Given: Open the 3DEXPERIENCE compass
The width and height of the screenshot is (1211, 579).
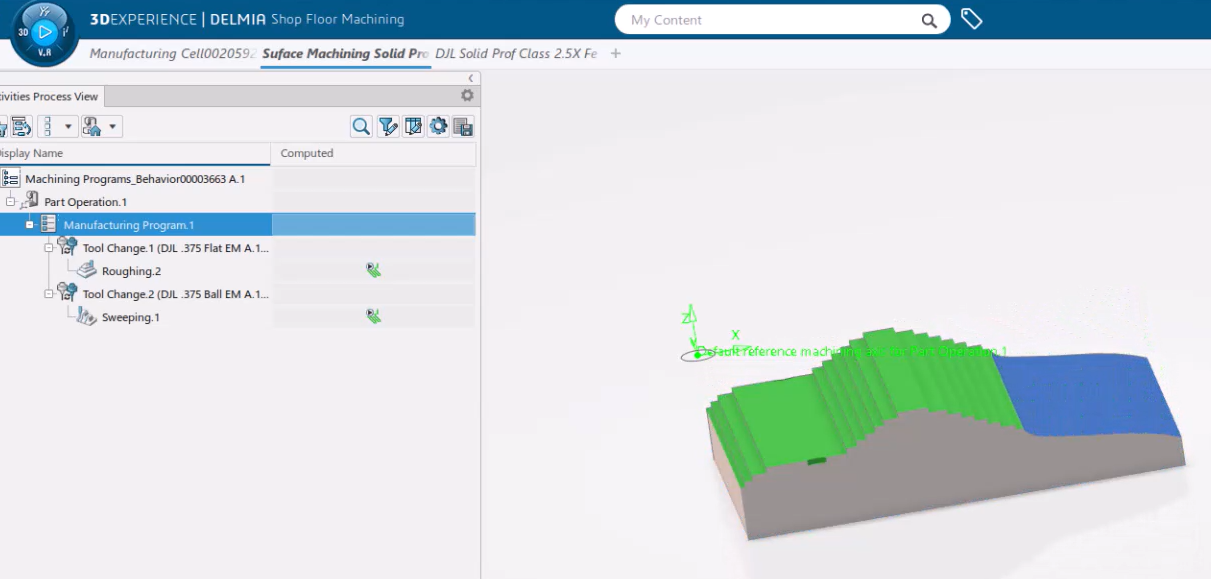Looking at the screenshot, I should pyautogui.click(x=43, y=32).
